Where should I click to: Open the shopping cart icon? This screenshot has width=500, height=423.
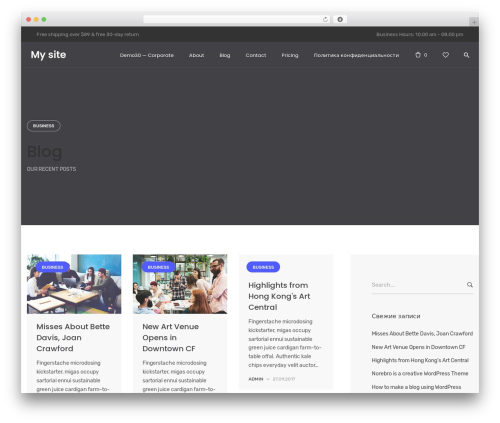coord(418,55)
